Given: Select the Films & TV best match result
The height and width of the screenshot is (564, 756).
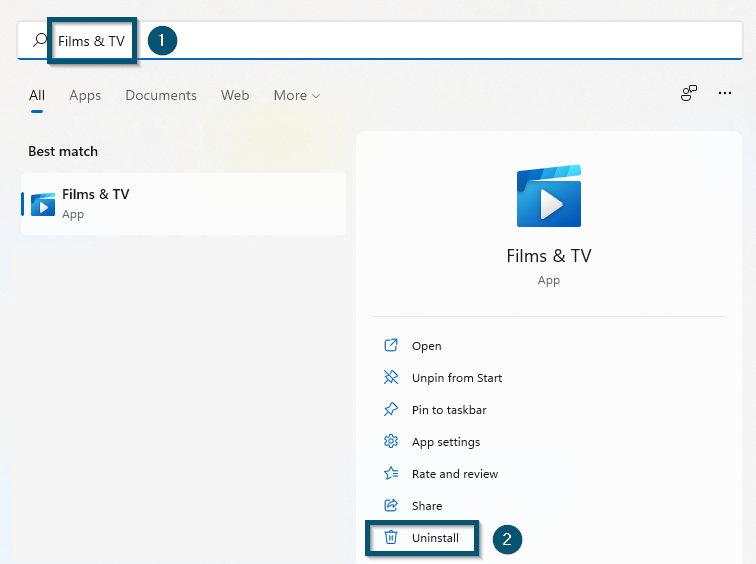Looking at the screenshot, I should click(x=184, y=204).
